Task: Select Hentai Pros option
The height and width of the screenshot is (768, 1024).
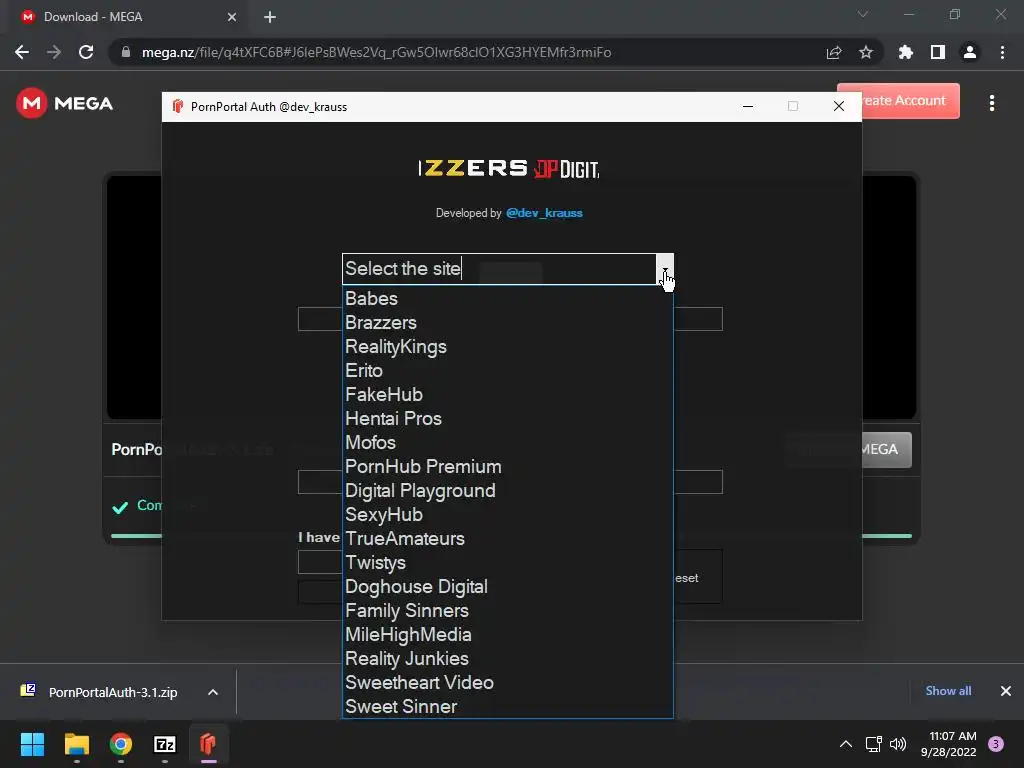Action: [507, 419]
